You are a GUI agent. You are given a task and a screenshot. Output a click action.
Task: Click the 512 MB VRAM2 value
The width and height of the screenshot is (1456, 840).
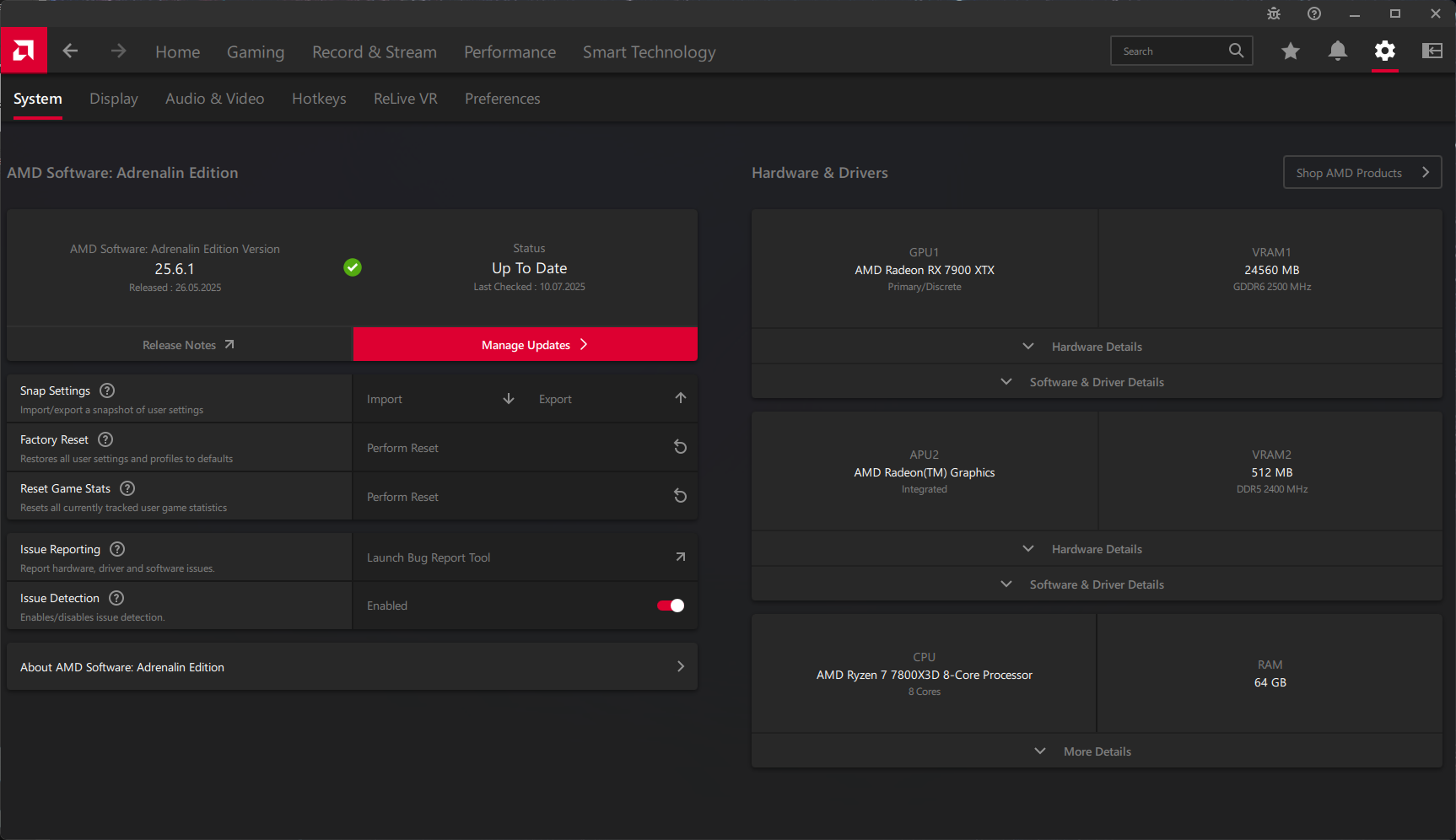1272,472
